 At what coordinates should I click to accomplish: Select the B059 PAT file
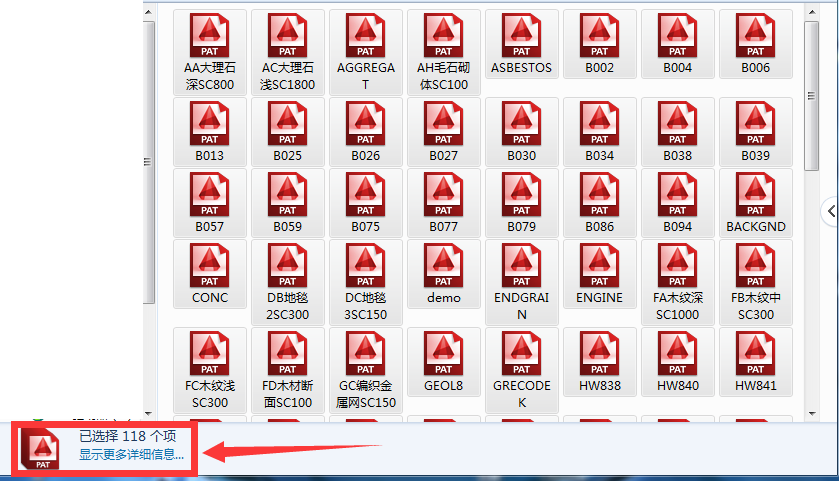(x=288, y=203)
